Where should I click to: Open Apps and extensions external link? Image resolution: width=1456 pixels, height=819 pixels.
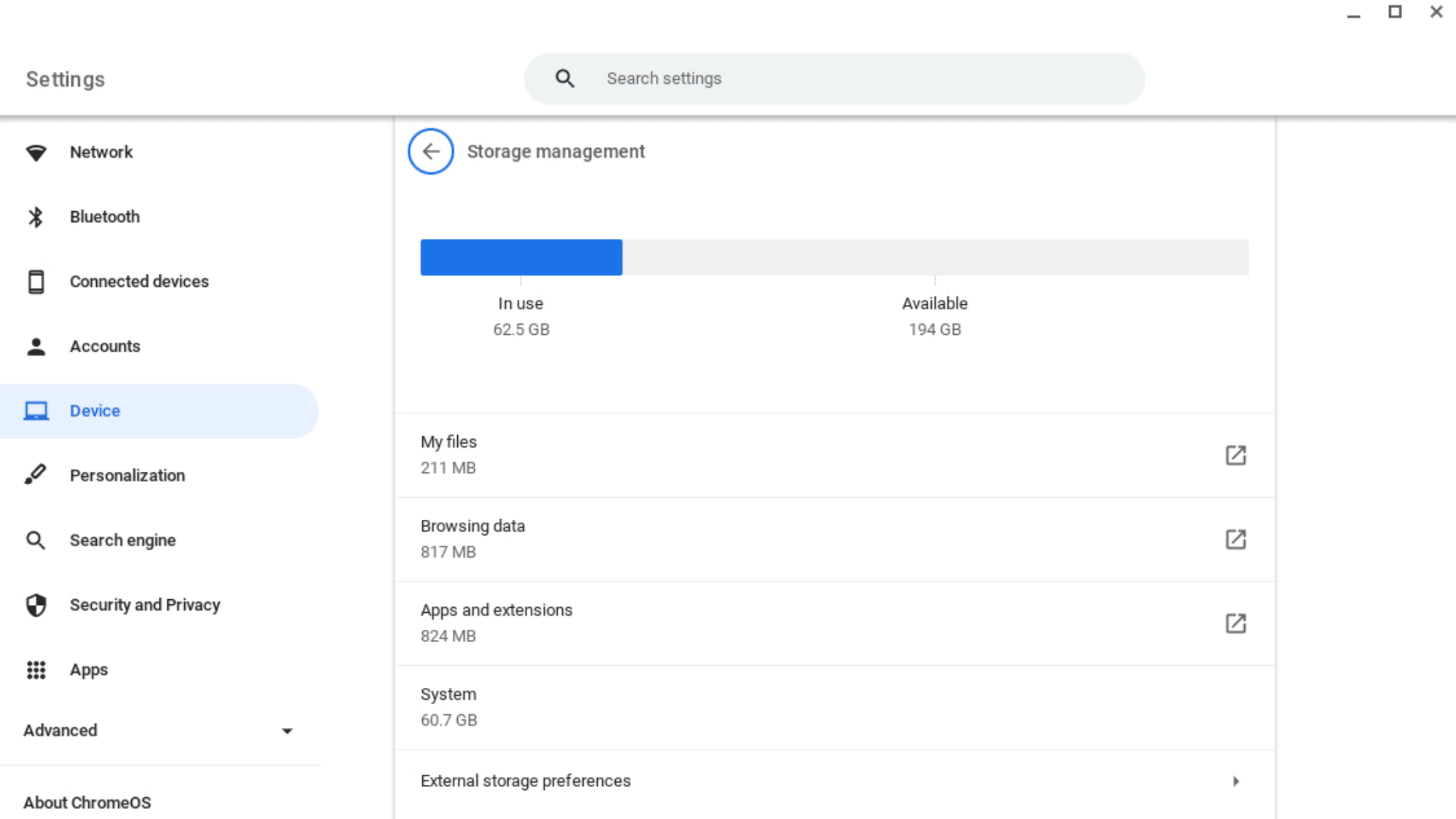[1237, 623]
